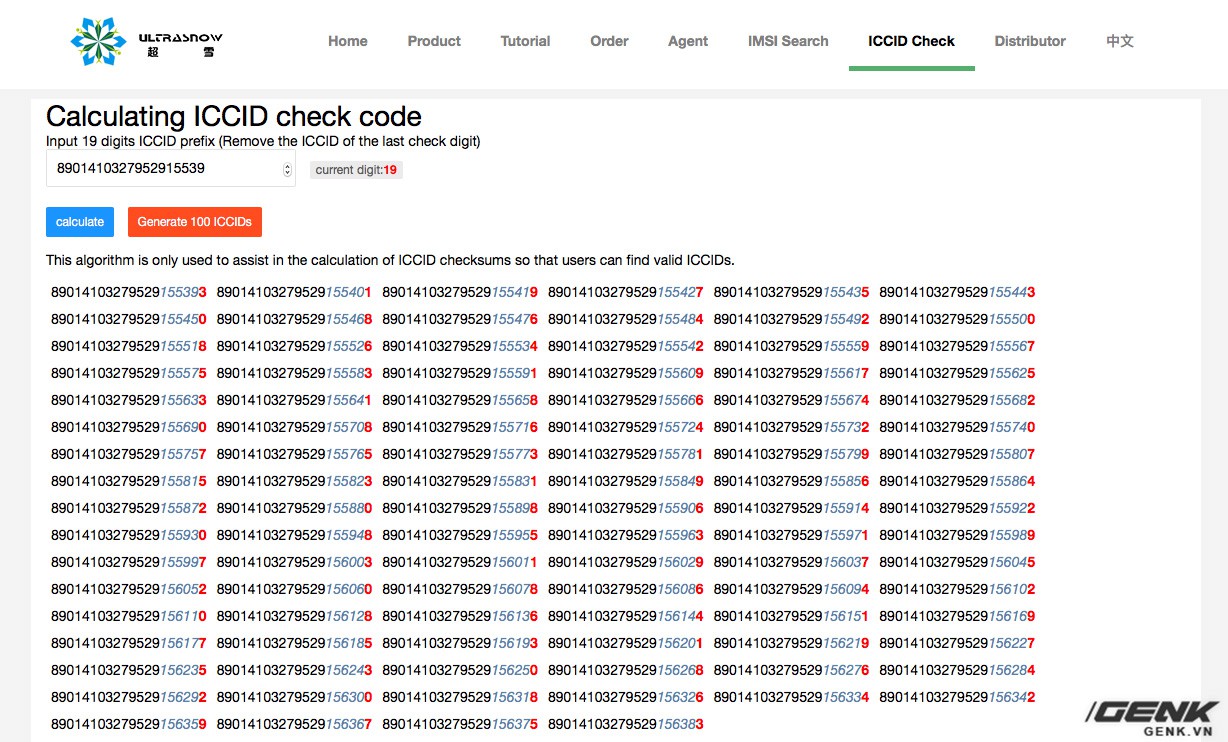Select generated ICCID ending in 155500

pyautogui.click(x=957, y=320)
